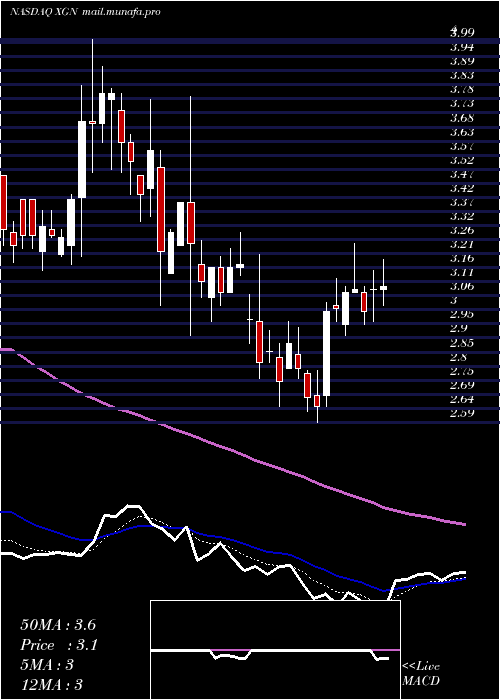This screenshot has width=500, height=700.
Task: Click the 3.16 price axis label
Action: pyautogui.click(x=462, y=258)
